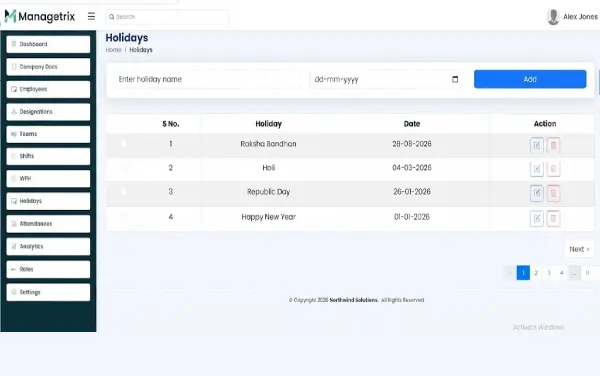Select checkbox for Republic Day row
600x376 pixels.
(x=123, y=191)
